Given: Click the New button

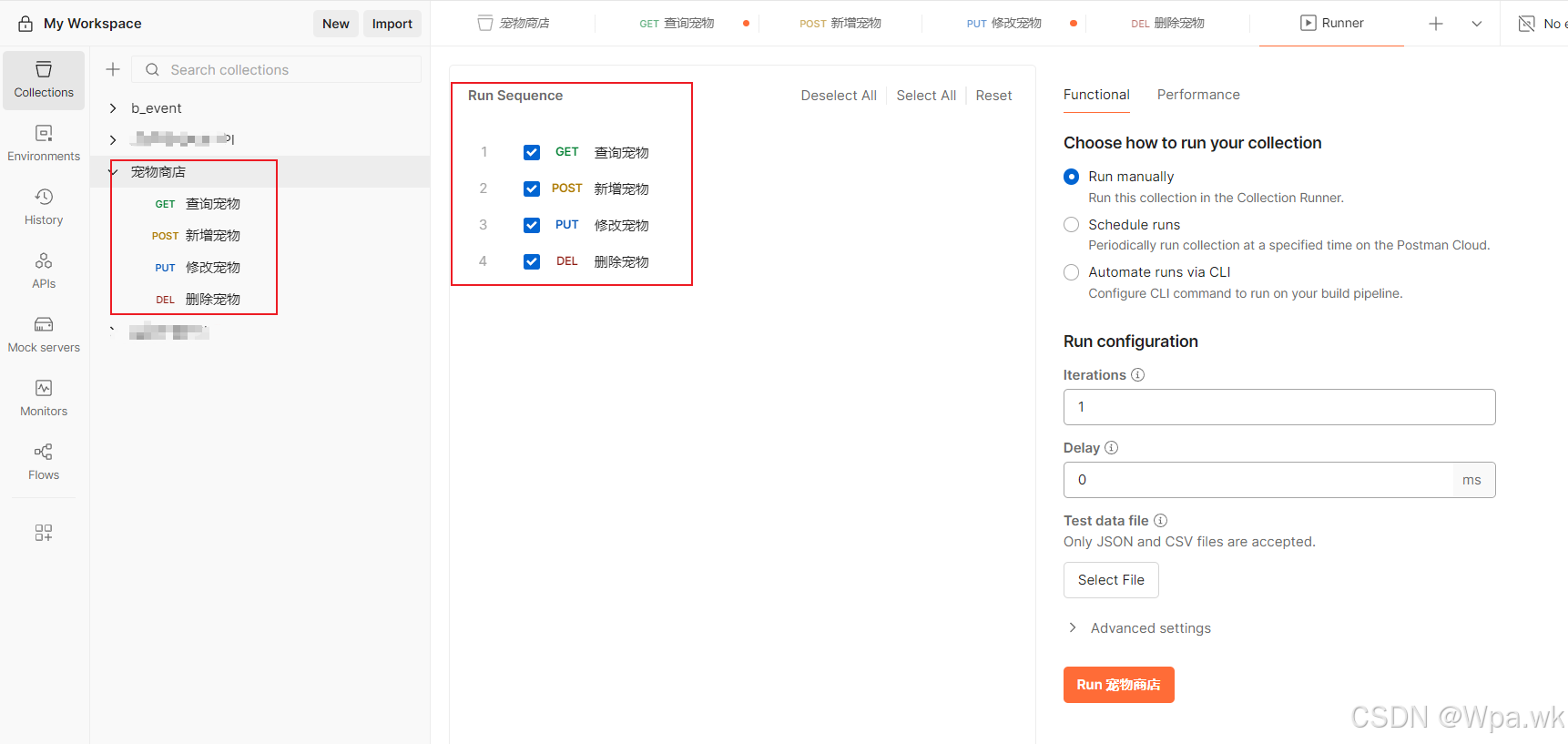Looking at the screenshot, I should (x=336, y=24).
